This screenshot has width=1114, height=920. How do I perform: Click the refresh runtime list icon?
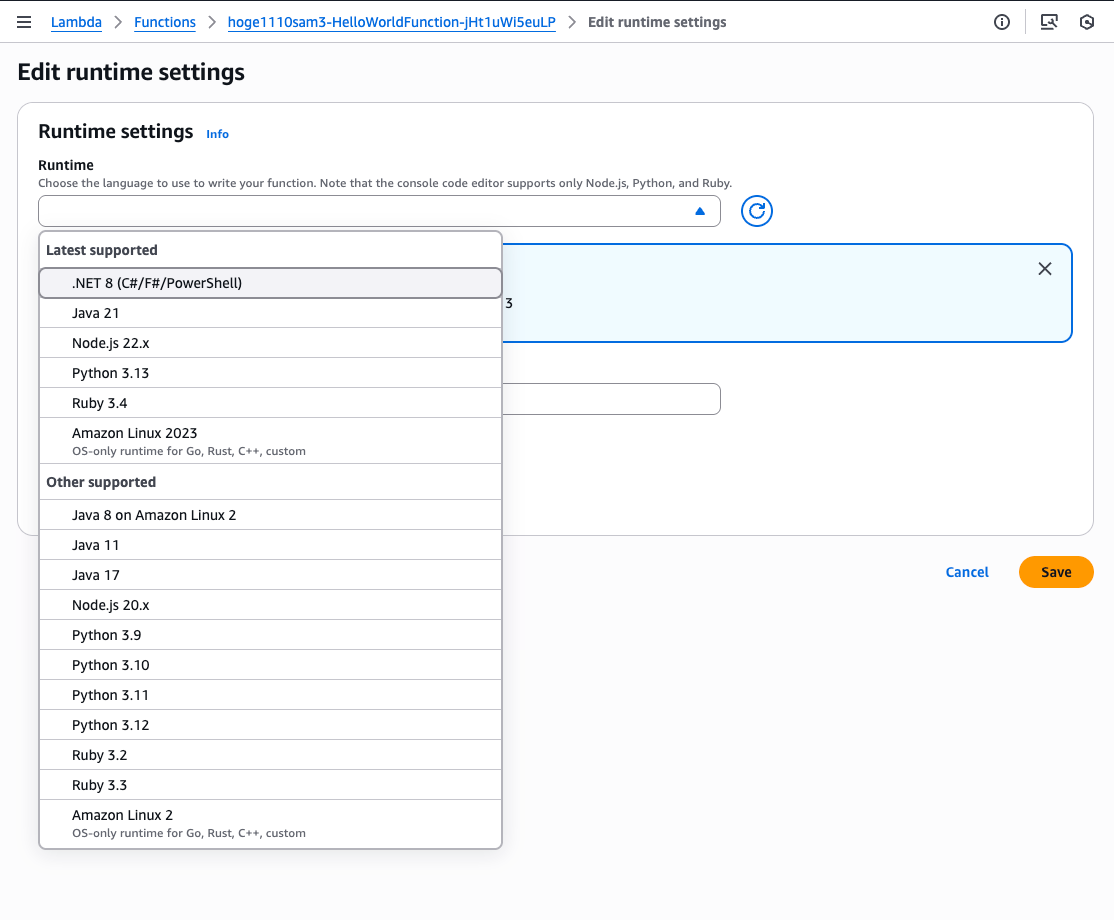click(757, 211)
